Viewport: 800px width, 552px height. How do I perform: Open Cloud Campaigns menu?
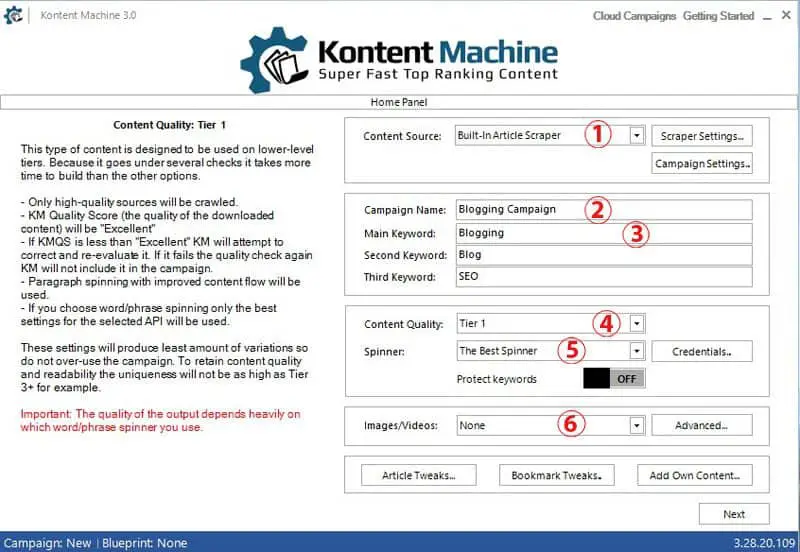click(634, 16)
